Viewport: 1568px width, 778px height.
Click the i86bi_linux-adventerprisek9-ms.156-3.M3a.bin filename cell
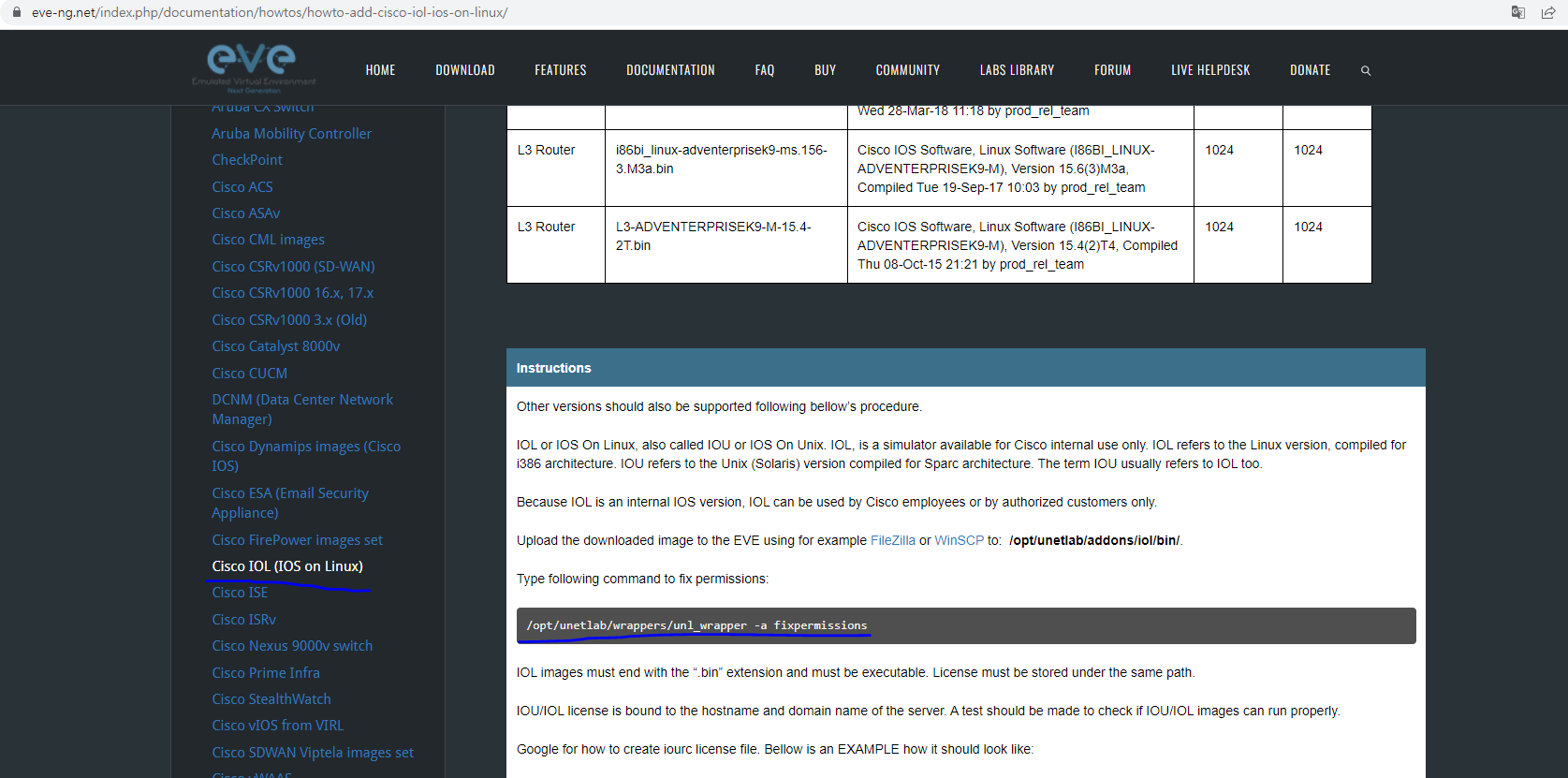[x=726, y=169]
